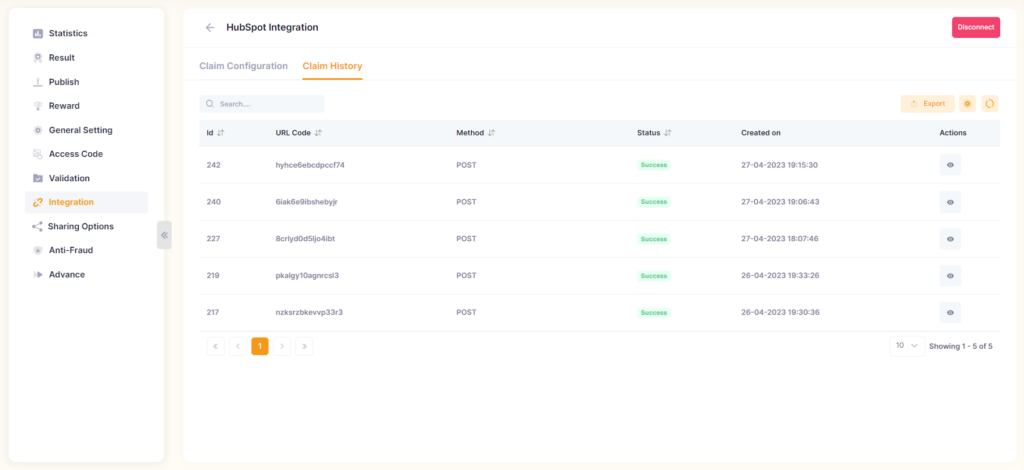Viewport: 1024px width, 470px height.
Task: Click URL code pkalgy10agnrcsl3
Action: [307, 276]
